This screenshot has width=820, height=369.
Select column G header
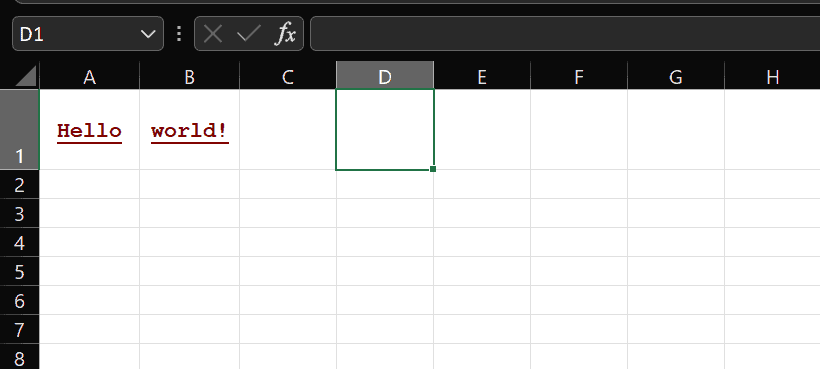point(675,77)
